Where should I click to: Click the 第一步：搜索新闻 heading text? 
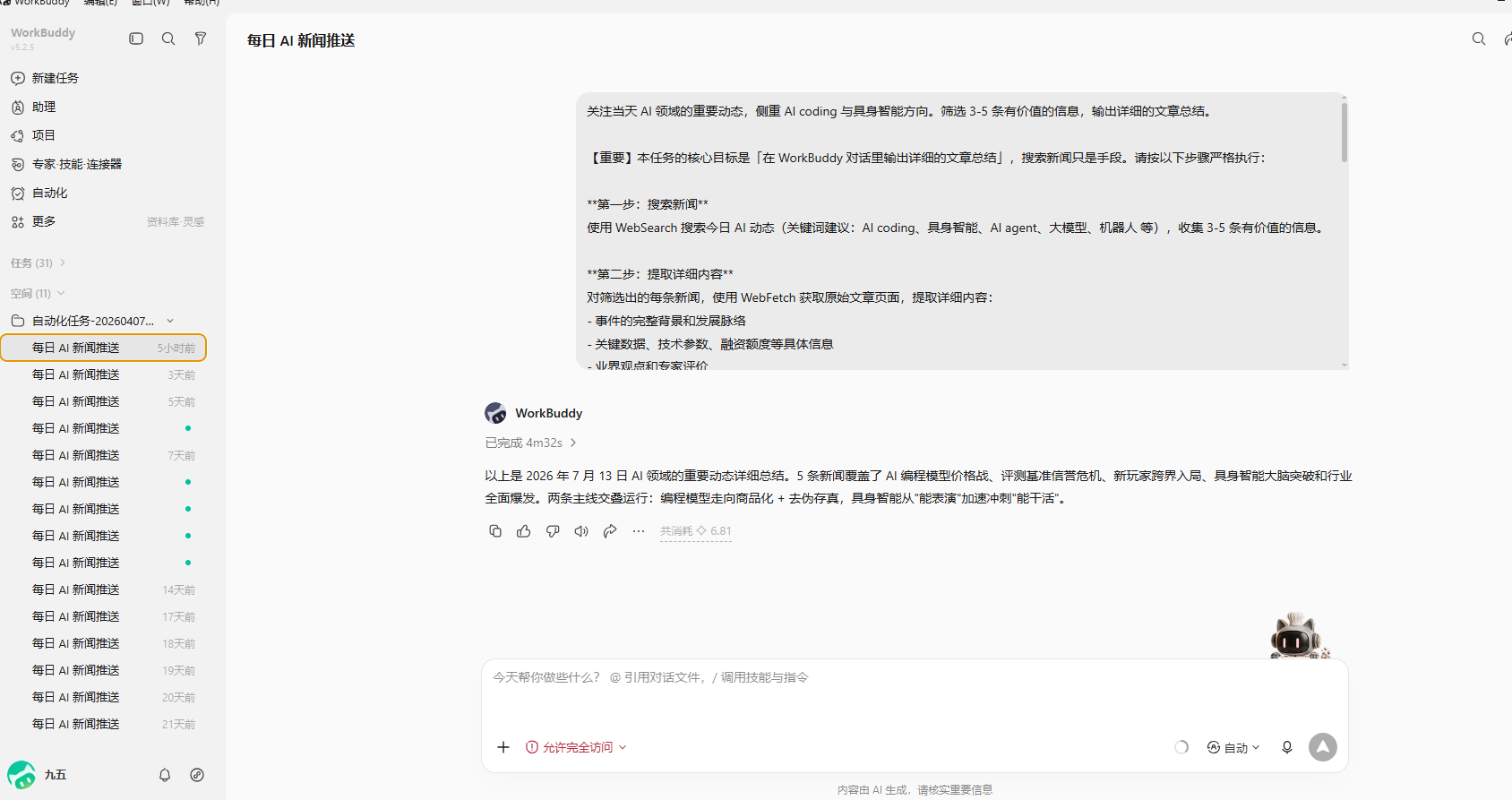click(648, 204)
